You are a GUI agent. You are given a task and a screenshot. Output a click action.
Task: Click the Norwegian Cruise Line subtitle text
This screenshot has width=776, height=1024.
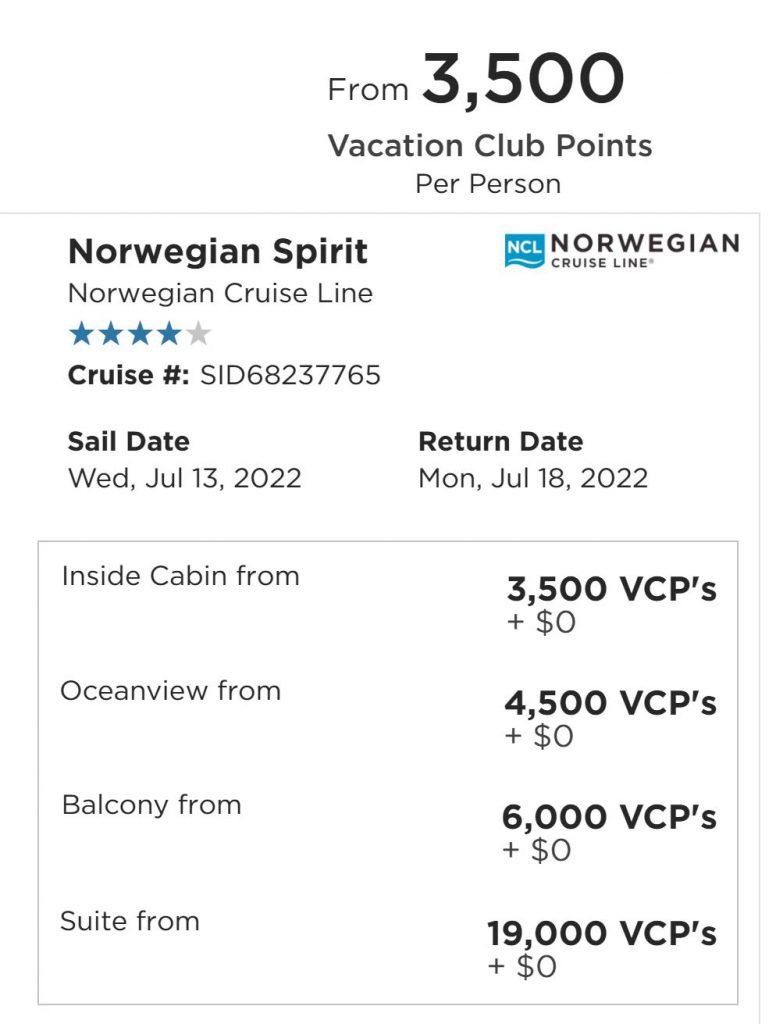pos(221,293)
